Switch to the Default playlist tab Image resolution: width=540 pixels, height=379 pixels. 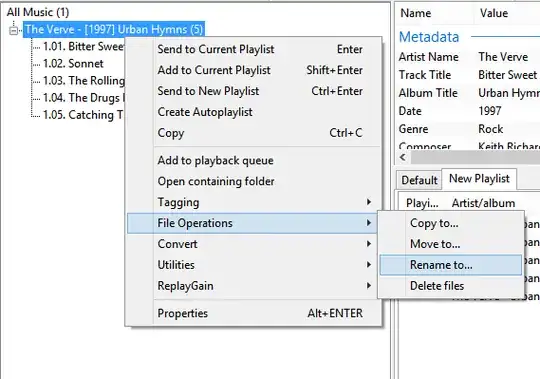pyautogui.click(x=419, y=180)
